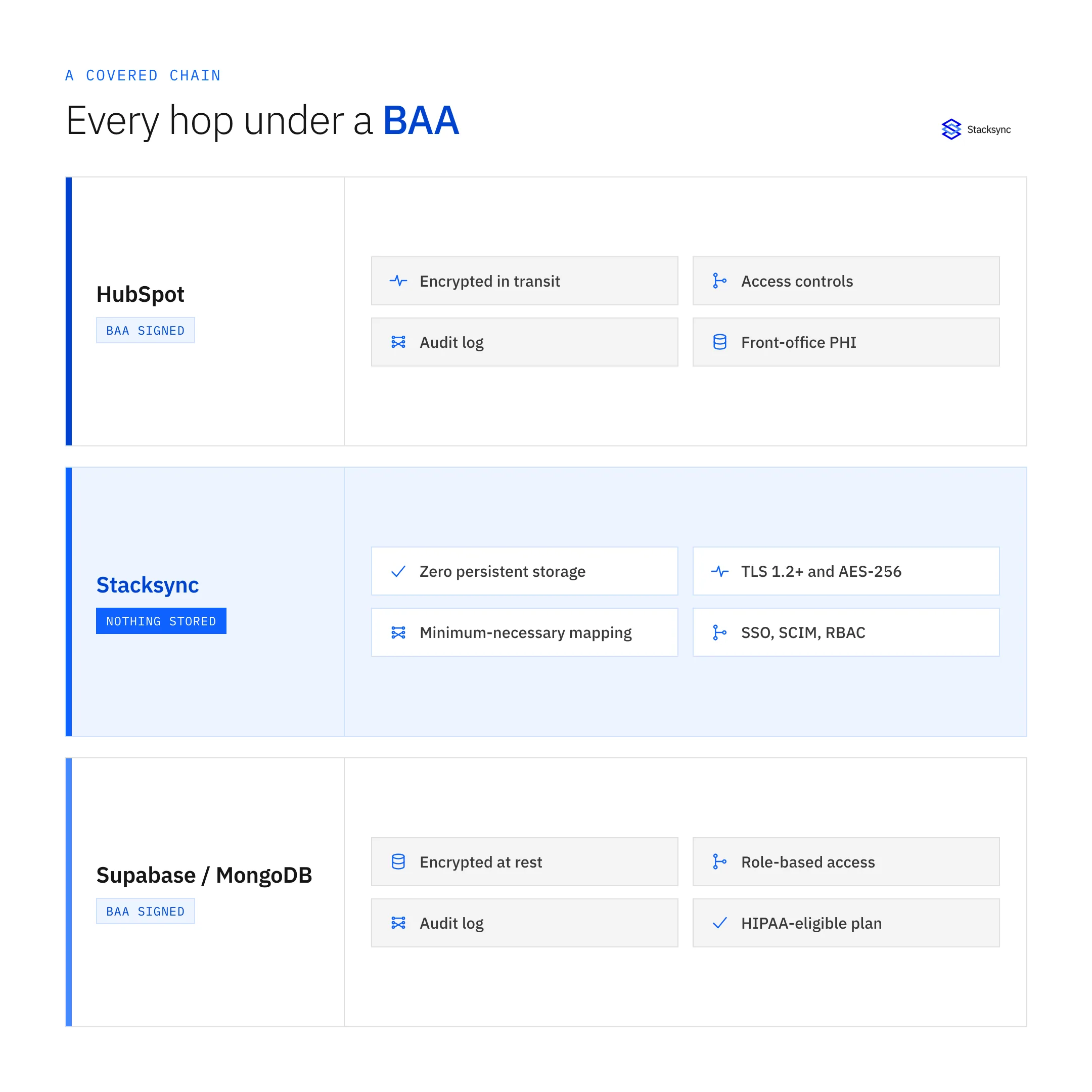
Task: Click the Supabase / MongoDB row Audit log text
Action: coord(451,924)
